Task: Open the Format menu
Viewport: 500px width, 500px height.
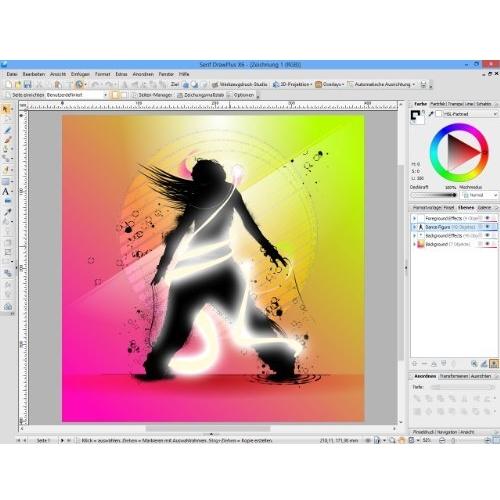Action: 102,74
